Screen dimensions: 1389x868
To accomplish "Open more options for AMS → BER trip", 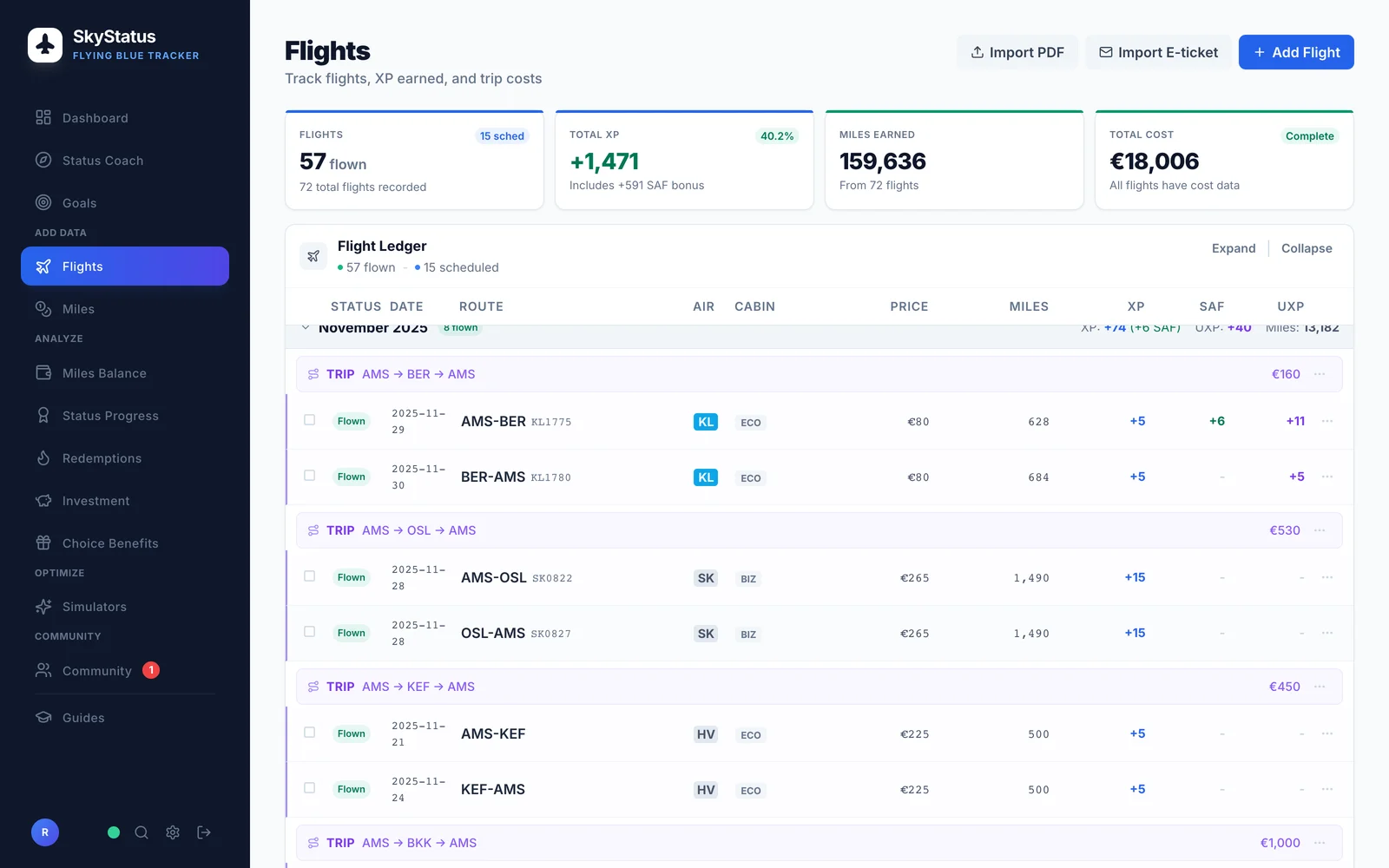I will [x=1320, y=374].
